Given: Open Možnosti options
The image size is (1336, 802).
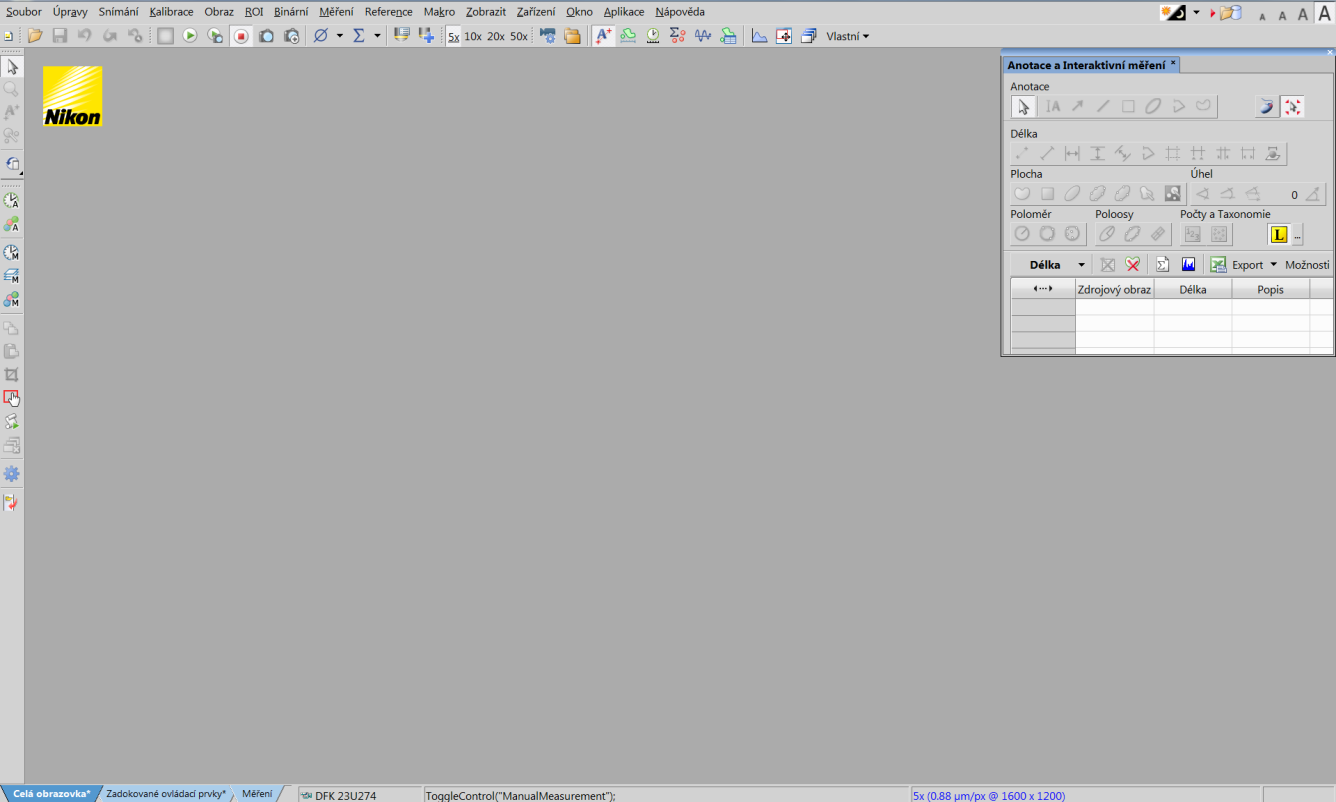Looking at the screenshot, I should pos(1307,265).
